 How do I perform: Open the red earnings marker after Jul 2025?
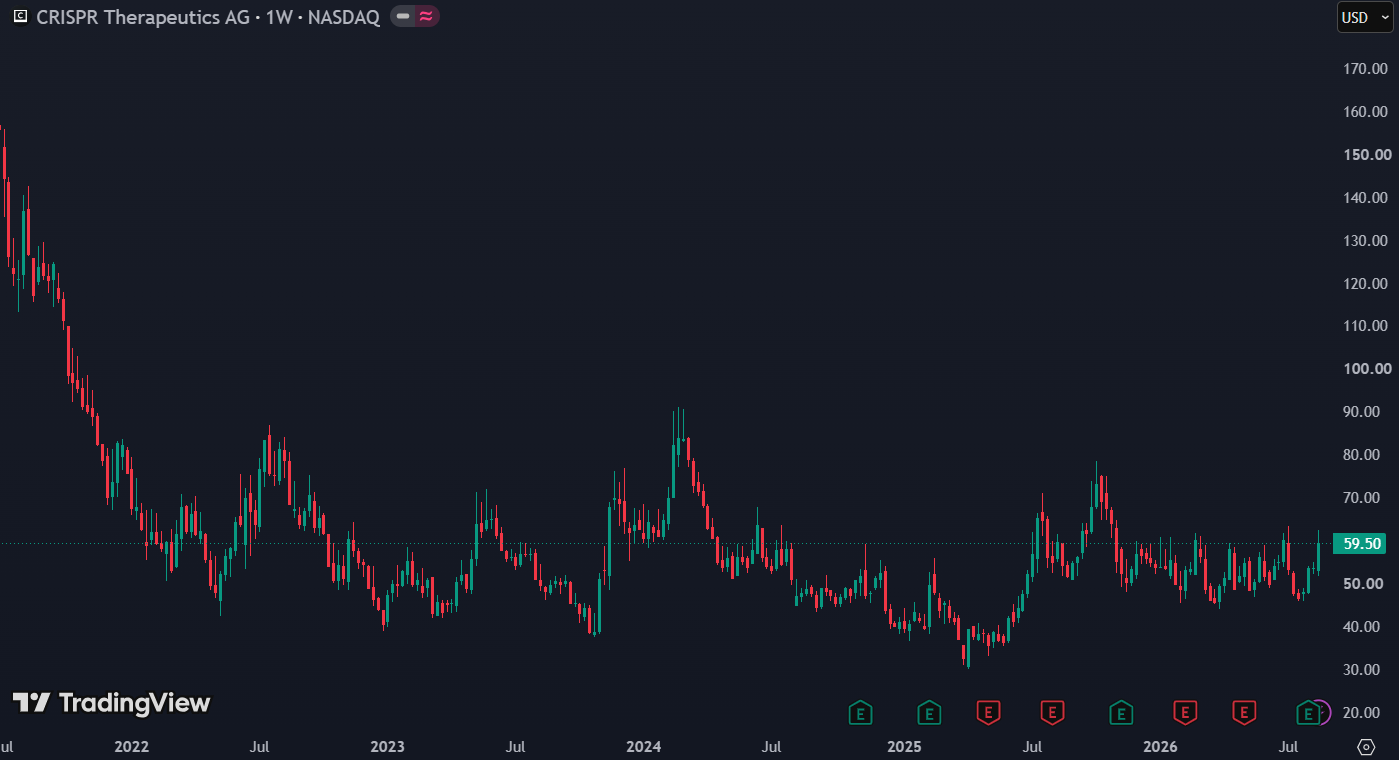point(1052,713)
